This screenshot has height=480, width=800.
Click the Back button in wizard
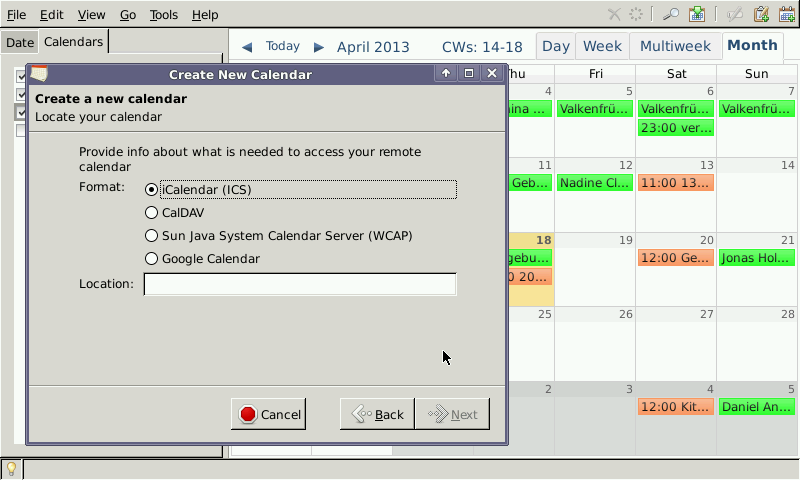pyautogui.click(x=377, y=414)
